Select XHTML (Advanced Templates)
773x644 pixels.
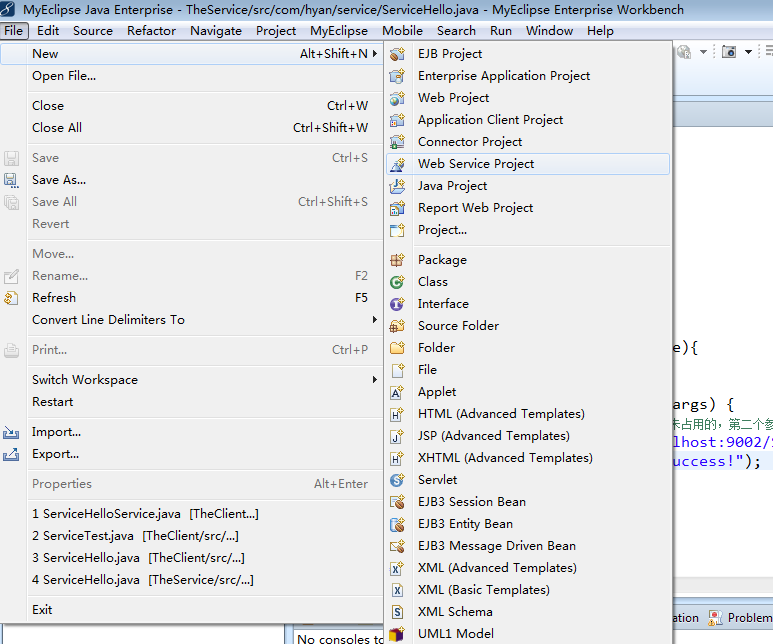528,458
